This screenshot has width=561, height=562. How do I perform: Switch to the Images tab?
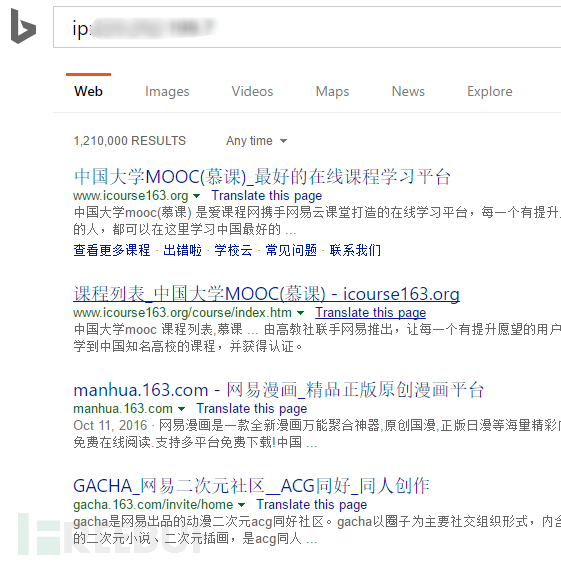167,91
